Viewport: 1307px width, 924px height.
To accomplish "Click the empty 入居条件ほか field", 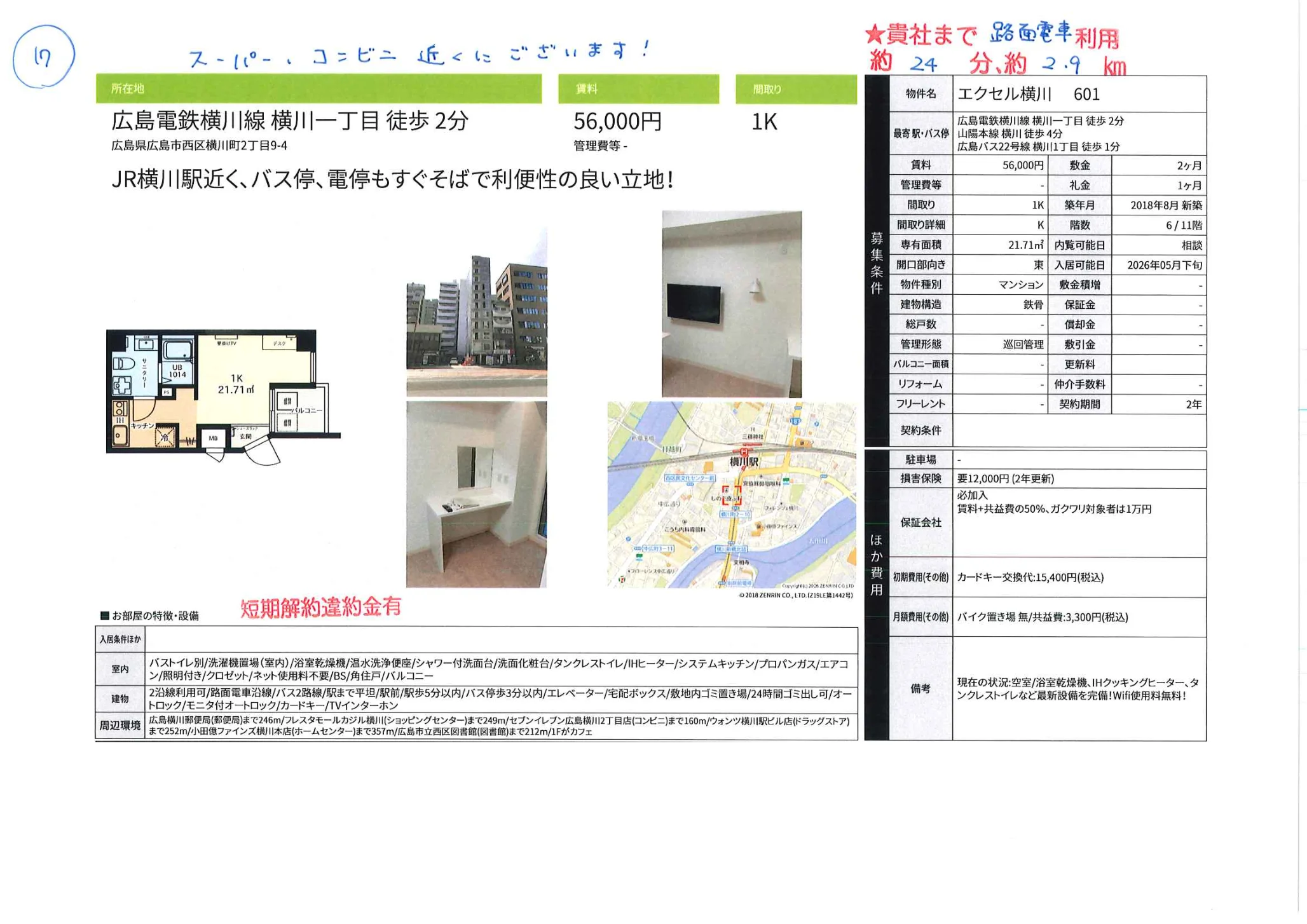I will click(x=501, y=639).
